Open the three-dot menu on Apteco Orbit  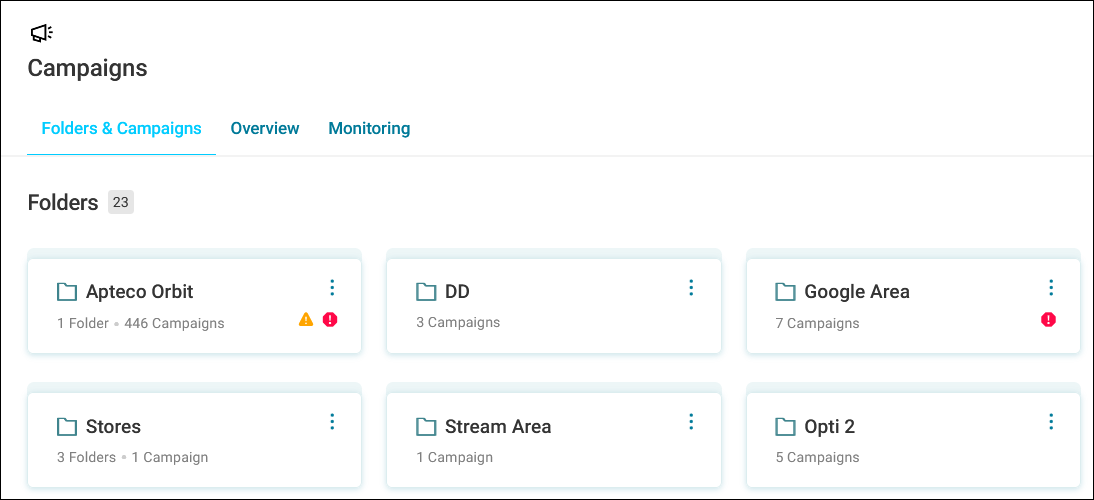pos(332,287)
